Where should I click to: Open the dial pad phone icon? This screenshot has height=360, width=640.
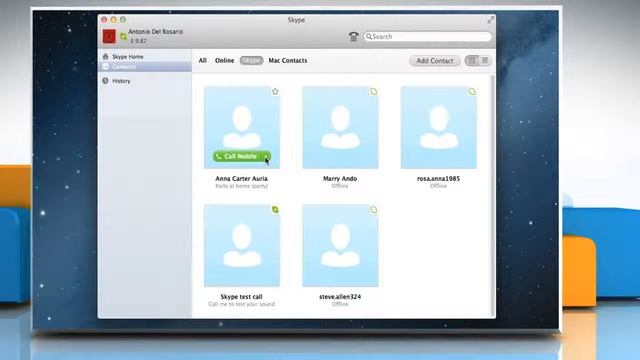[x=353, y=36]
